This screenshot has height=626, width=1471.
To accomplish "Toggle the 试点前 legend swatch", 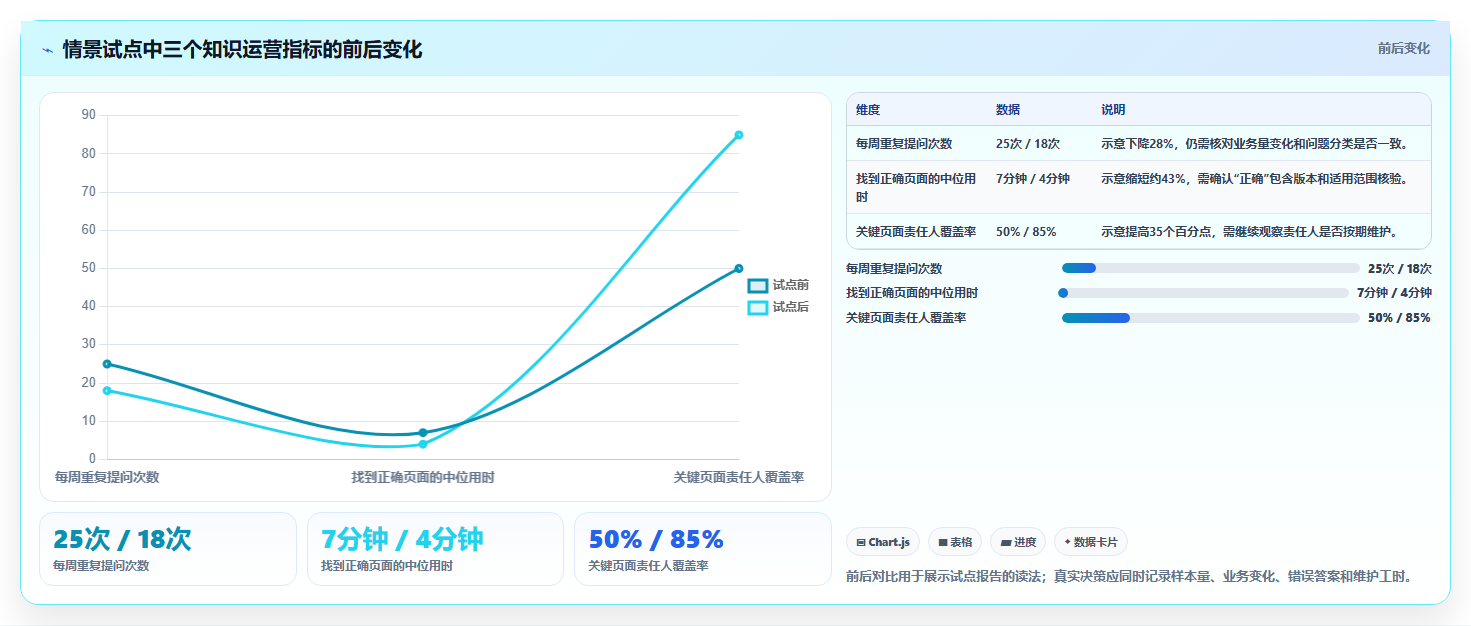I will tap(758, 285).
